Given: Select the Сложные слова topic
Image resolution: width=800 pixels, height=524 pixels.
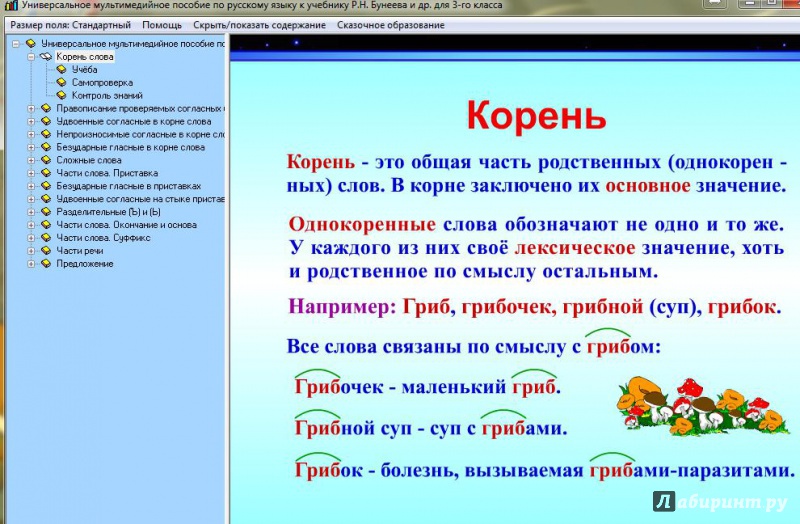Looking at the screenshot, I should click(x=89, y=160).
